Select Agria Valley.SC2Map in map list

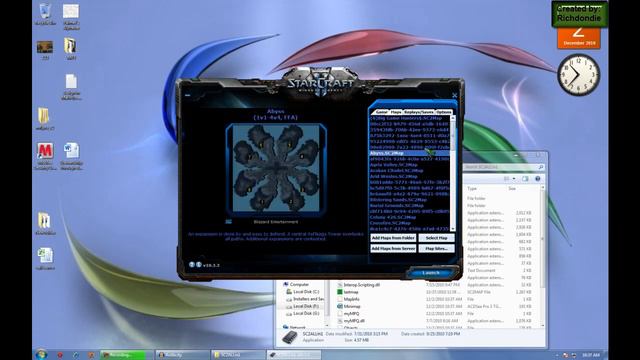409,165
